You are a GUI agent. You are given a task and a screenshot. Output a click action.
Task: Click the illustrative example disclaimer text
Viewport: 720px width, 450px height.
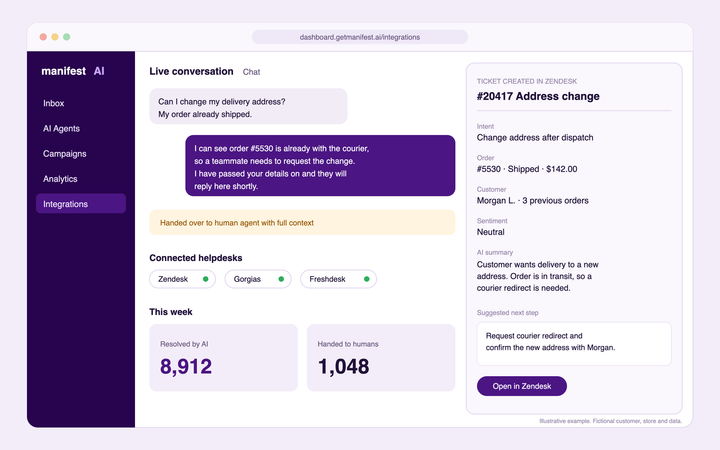610,421
